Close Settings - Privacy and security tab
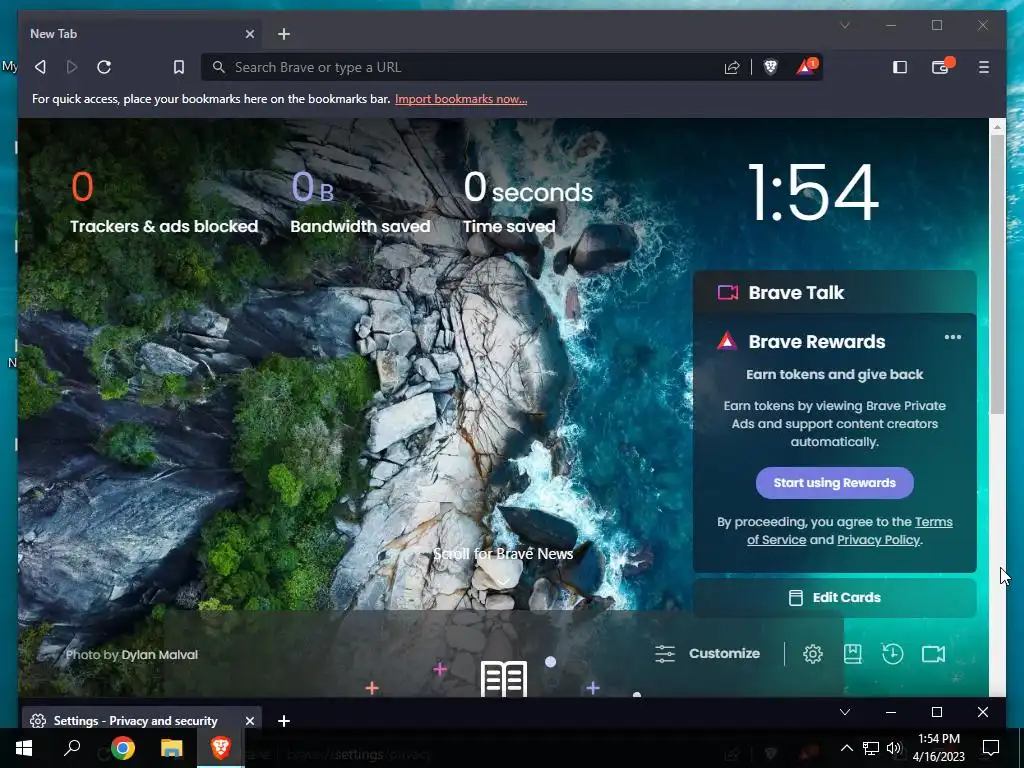The height and width of the screenshot is (768, 1024). click(249, 721)
